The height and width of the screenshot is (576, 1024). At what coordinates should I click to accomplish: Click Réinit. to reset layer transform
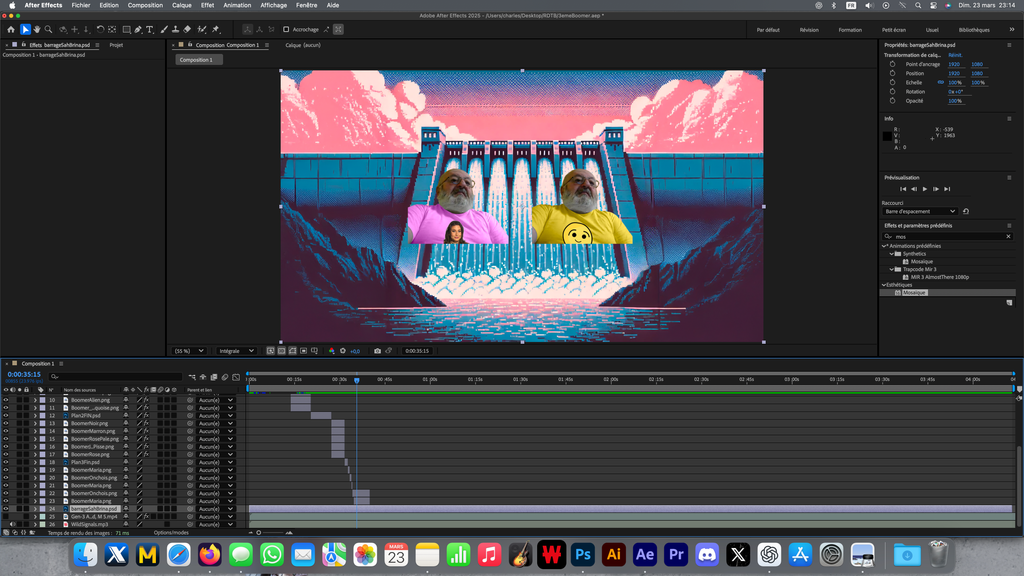955,55
